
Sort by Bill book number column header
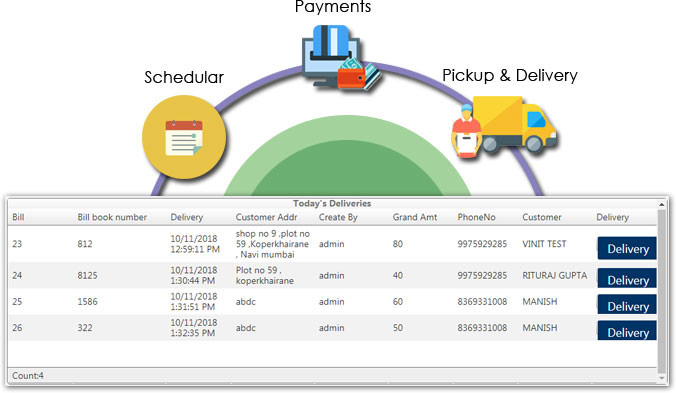pyautogui.click(x=112, y=217)
